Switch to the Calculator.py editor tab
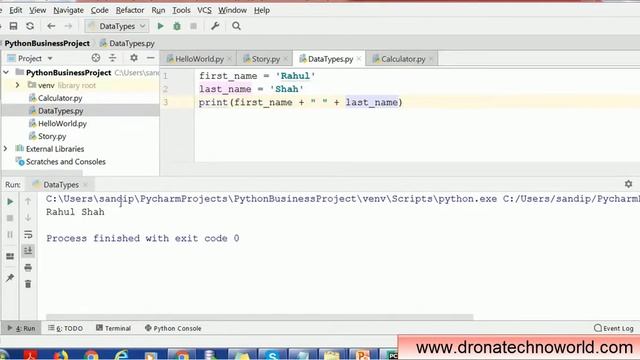This screenshot has width=640, height=360. click(402, 59)
